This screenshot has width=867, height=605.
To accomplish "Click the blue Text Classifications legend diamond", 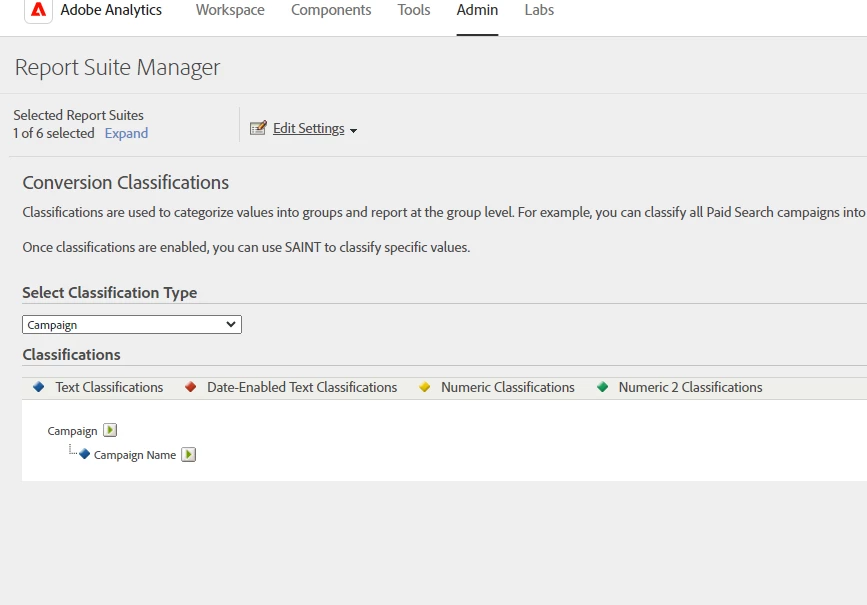I will [x=39, y=387].
